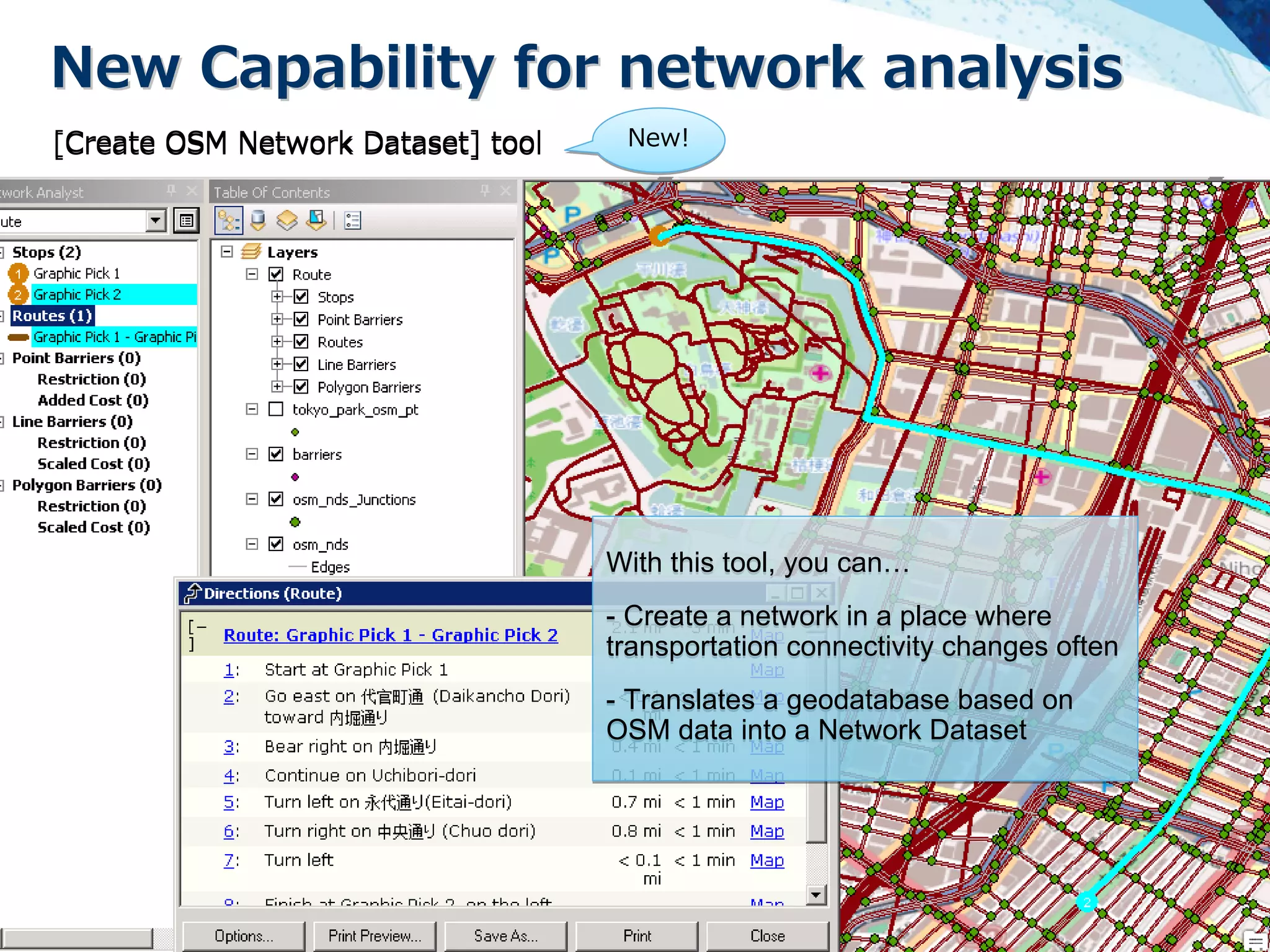
Task: Click the Layers group icon
Action: coord(251,252)
